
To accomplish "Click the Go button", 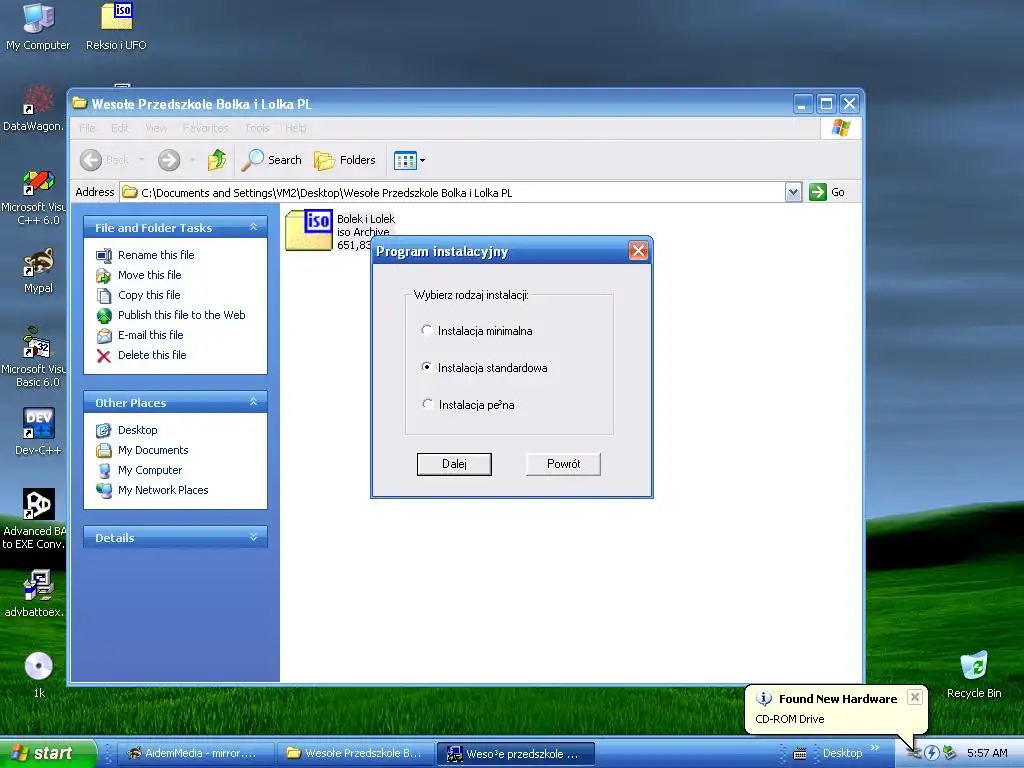I will coord(827,192).
